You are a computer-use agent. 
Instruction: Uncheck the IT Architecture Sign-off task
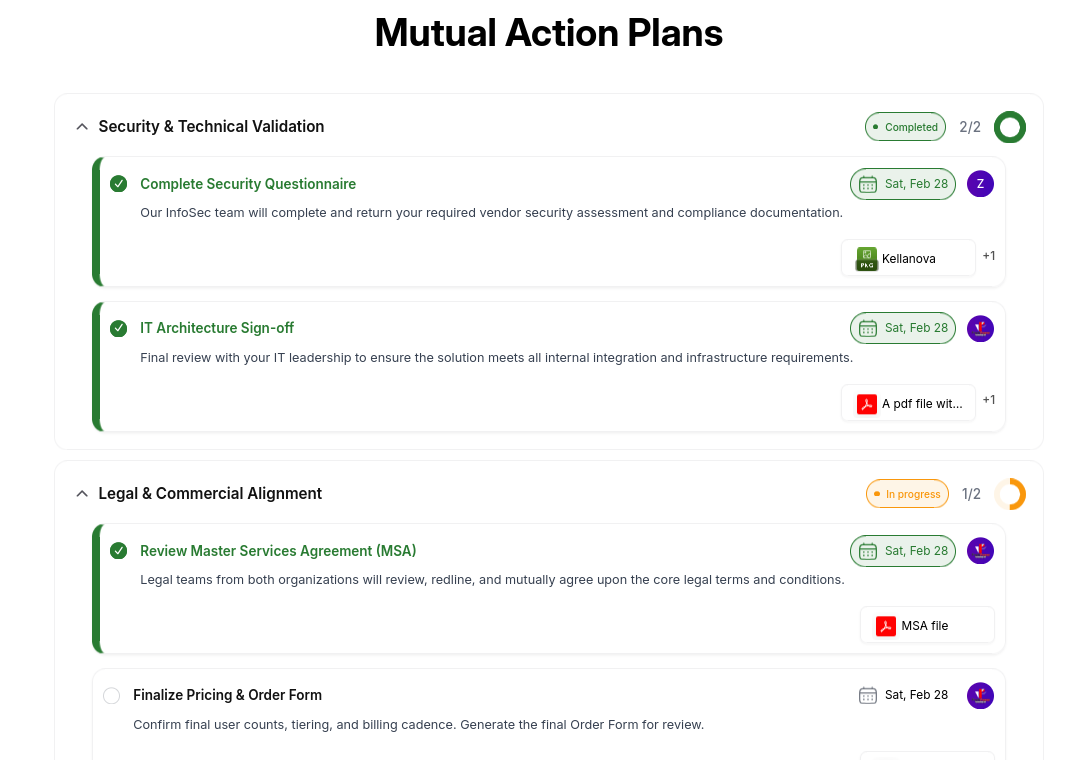[x=119, y=328]
